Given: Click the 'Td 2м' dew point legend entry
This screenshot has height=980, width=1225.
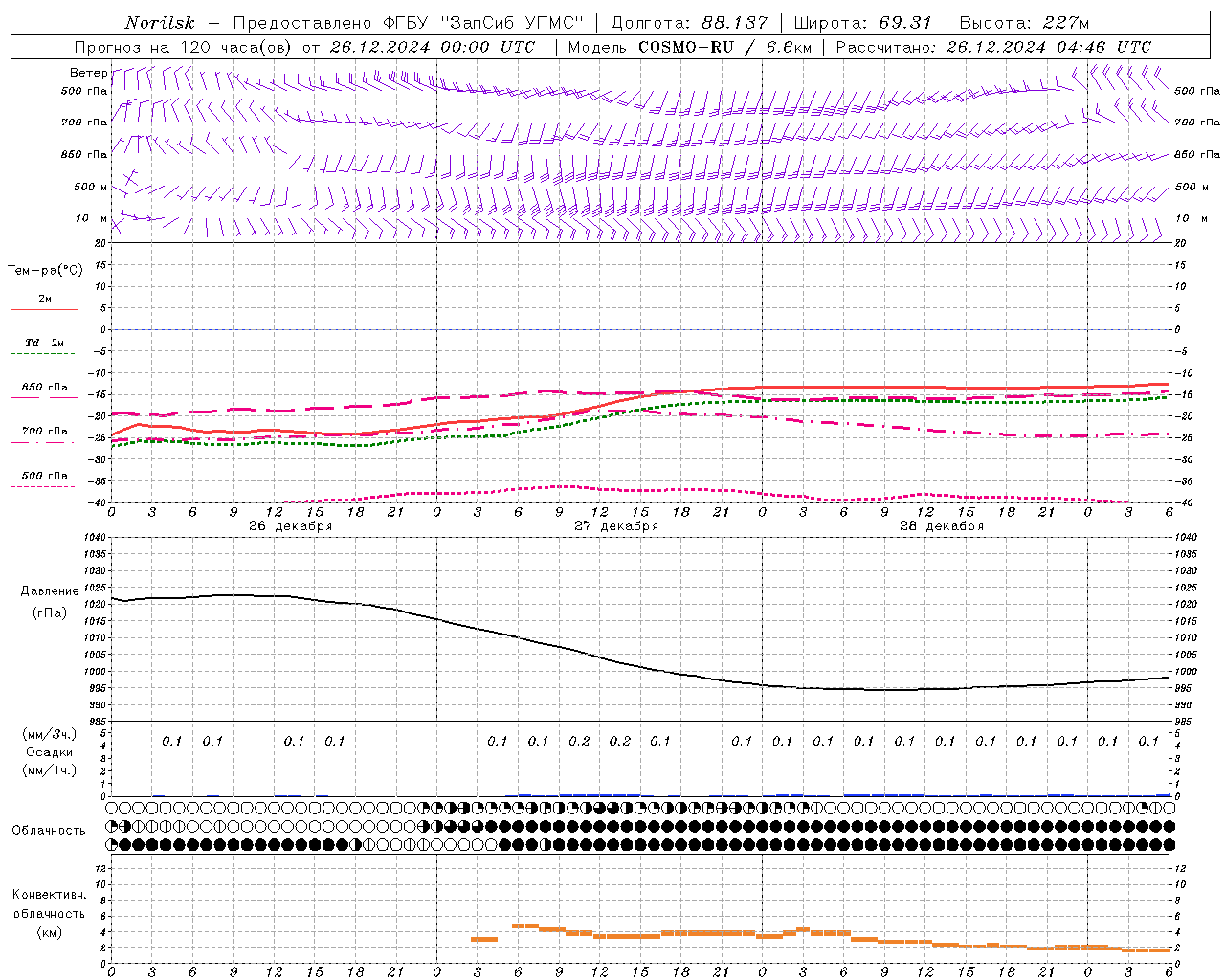Looking at the screenshot, I should (45, 343).
